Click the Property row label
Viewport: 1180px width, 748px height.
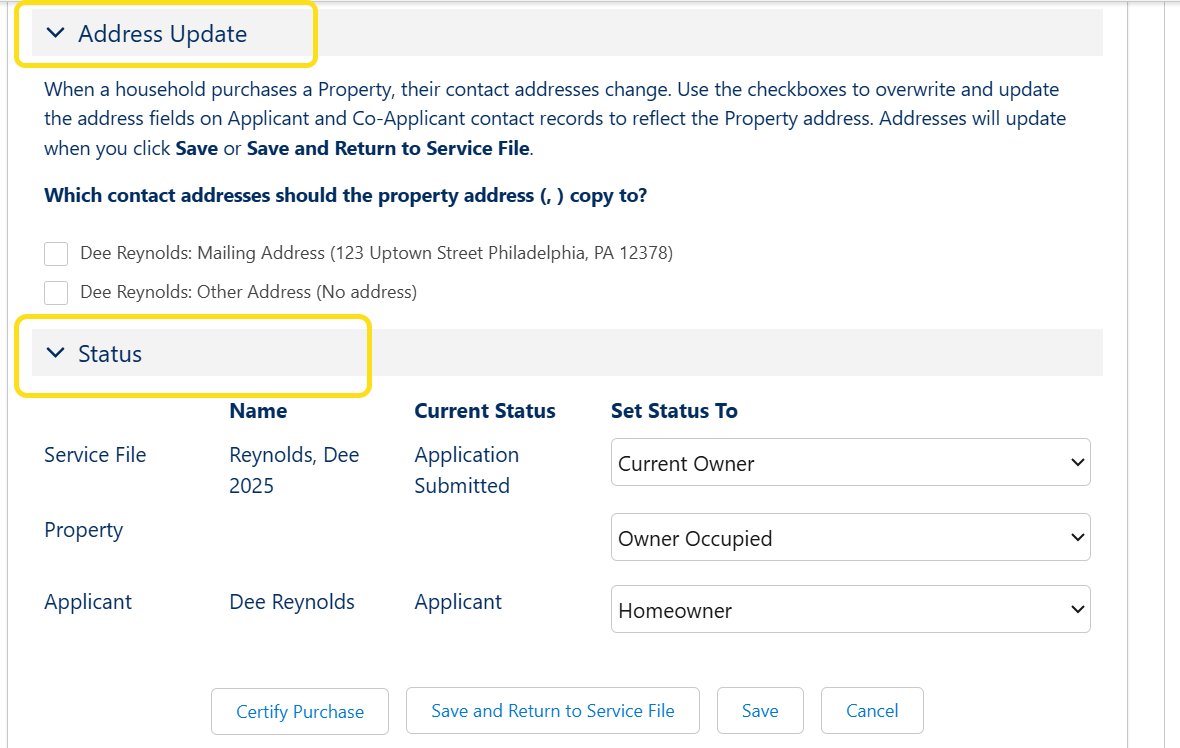(83, 530)
